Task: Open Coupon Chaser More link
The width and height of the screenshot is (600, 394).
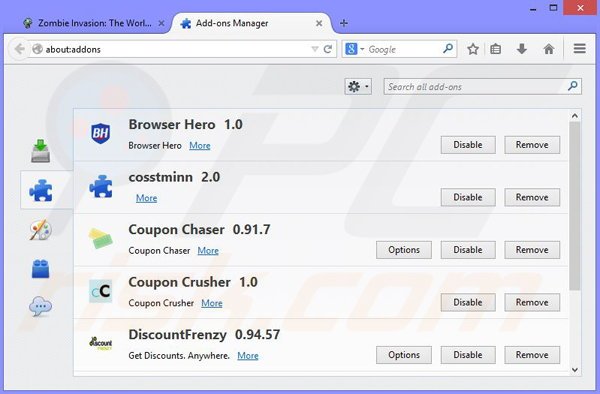Action: click(x=208, y=251)
